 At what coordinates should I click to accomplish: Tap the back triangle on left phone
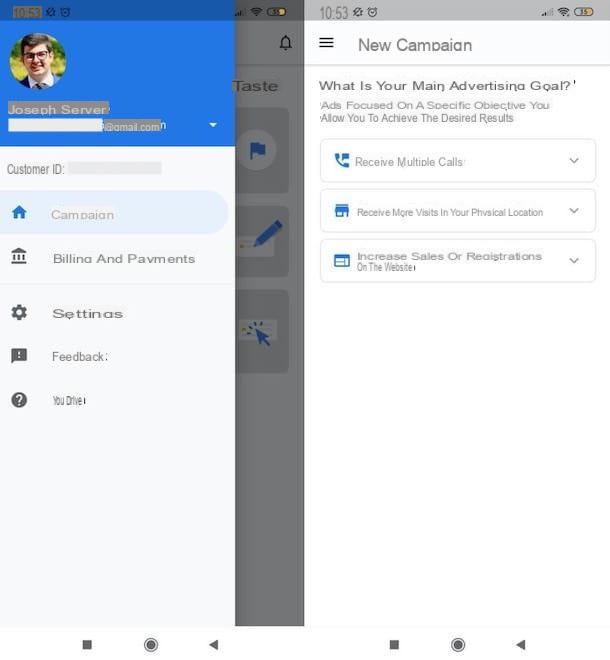click(x=213, y=644)
